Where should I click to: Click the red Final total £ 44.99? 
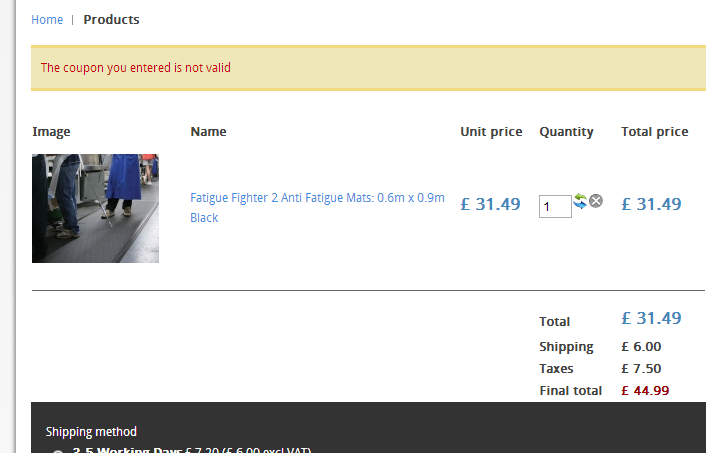pyautogui.click(x=645, y=391)
